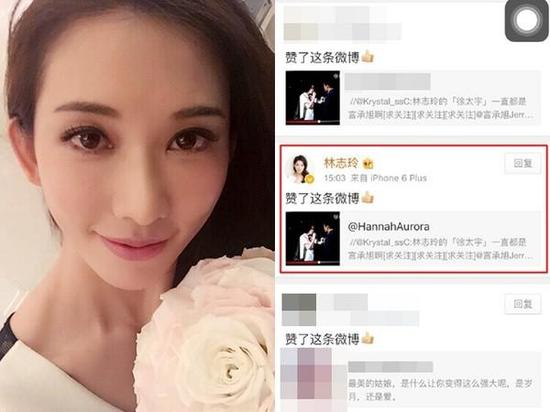Click the yellow verified badge on avatar
This screenshot has width=550, height=412.
[x=309, y=179]
